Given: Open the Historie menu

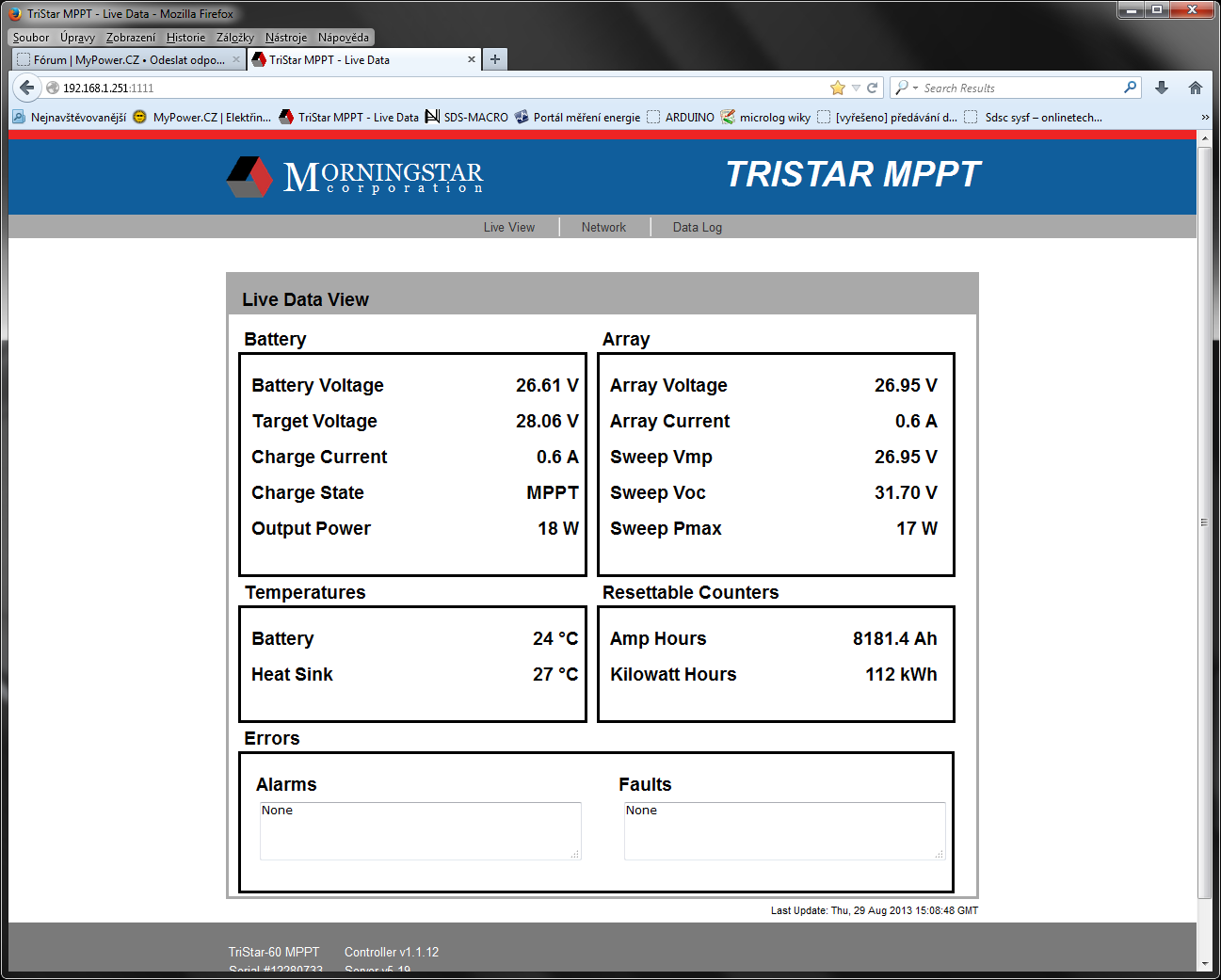Looking at the screenshot, I should [185, 38].
